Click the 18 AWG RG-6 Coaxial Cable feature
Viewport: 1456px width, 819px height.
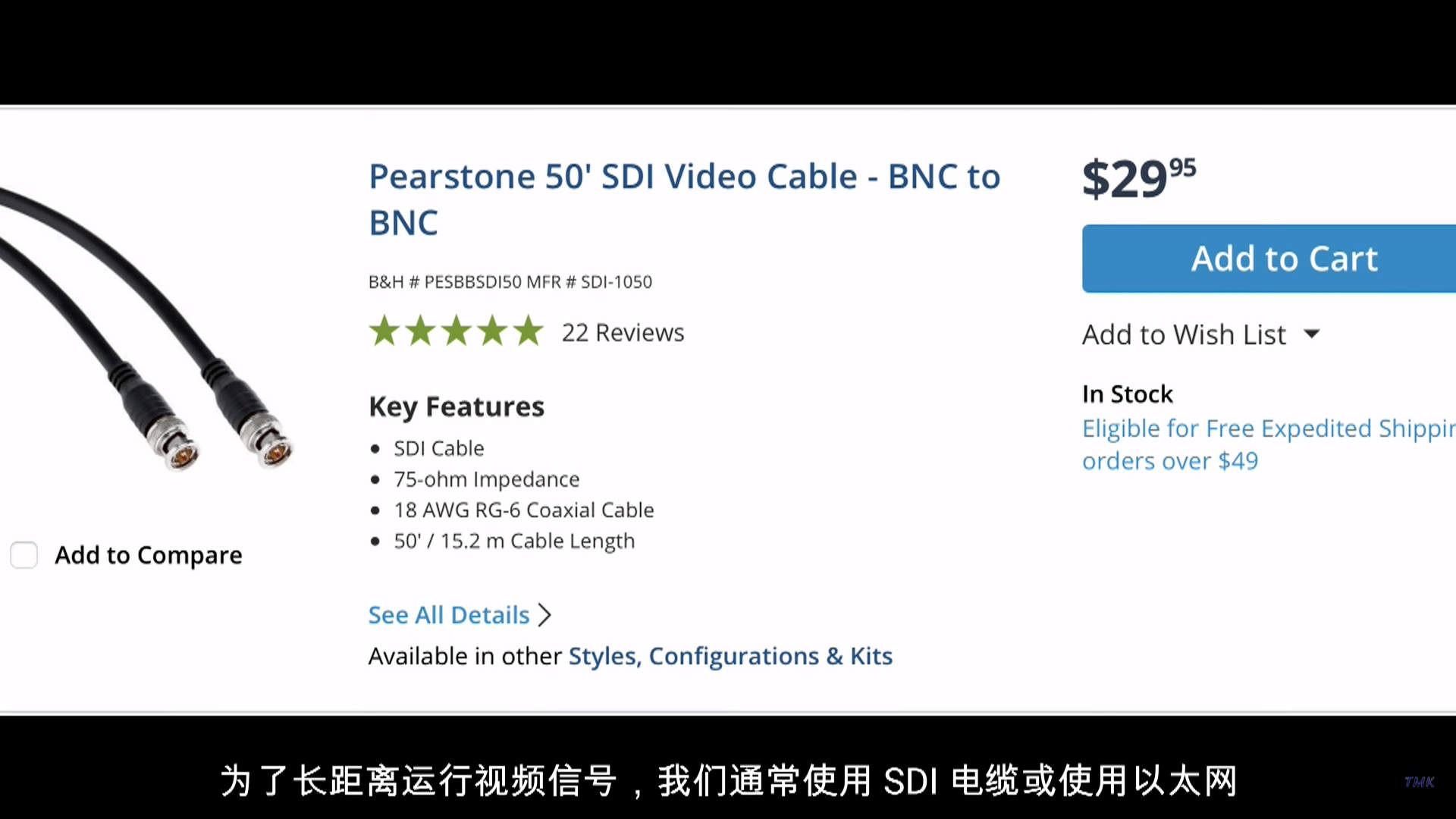point(523,510)
